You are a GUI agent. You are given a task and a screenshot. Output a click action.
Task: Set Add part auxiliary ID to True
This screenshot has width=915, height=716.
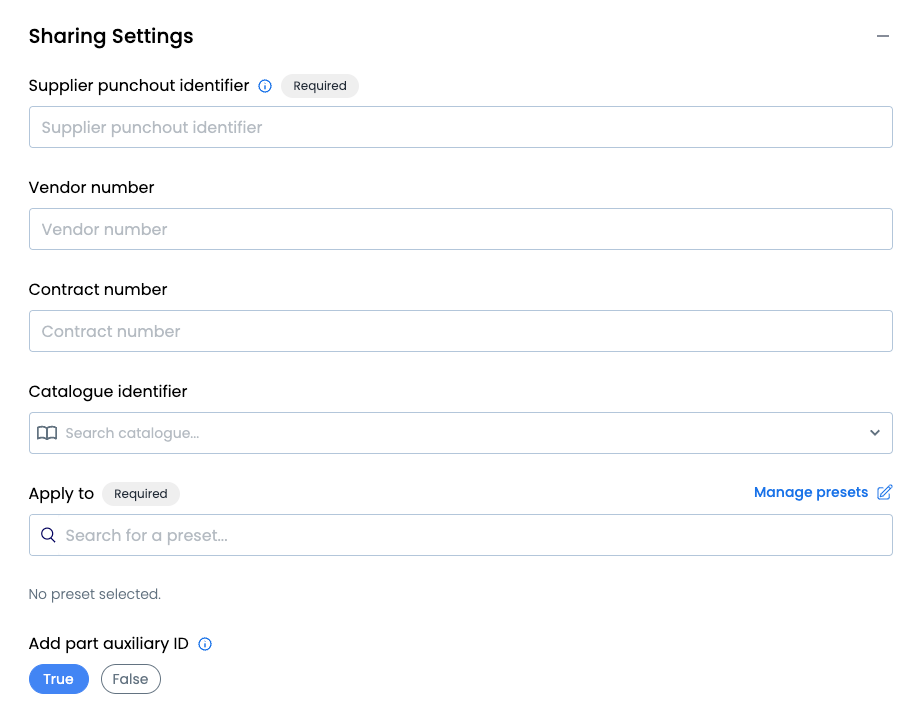(x=59, y=679)
